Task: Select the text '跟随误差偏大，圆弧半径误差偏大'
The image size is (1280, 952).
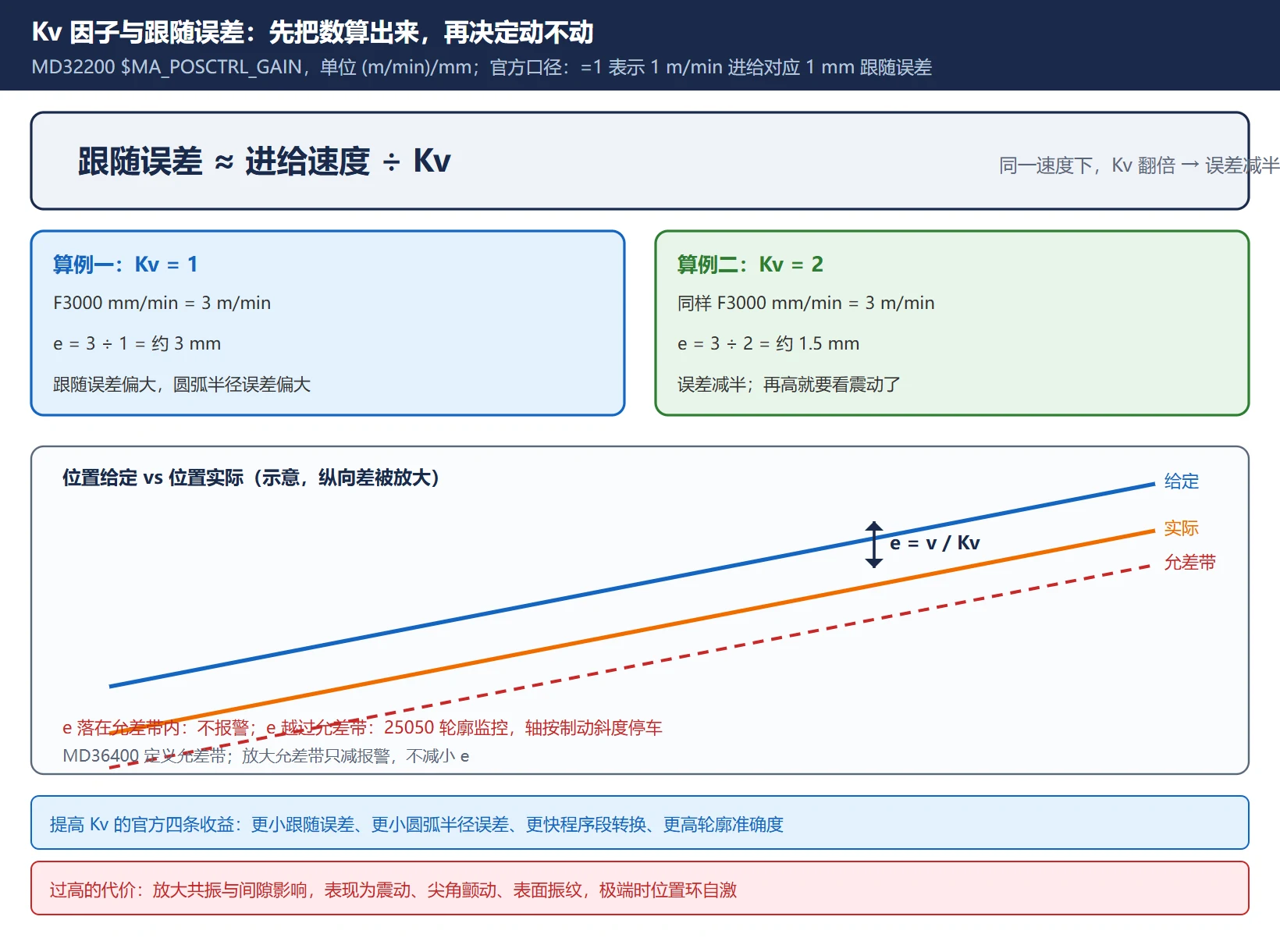Action: tap(182, 384)
